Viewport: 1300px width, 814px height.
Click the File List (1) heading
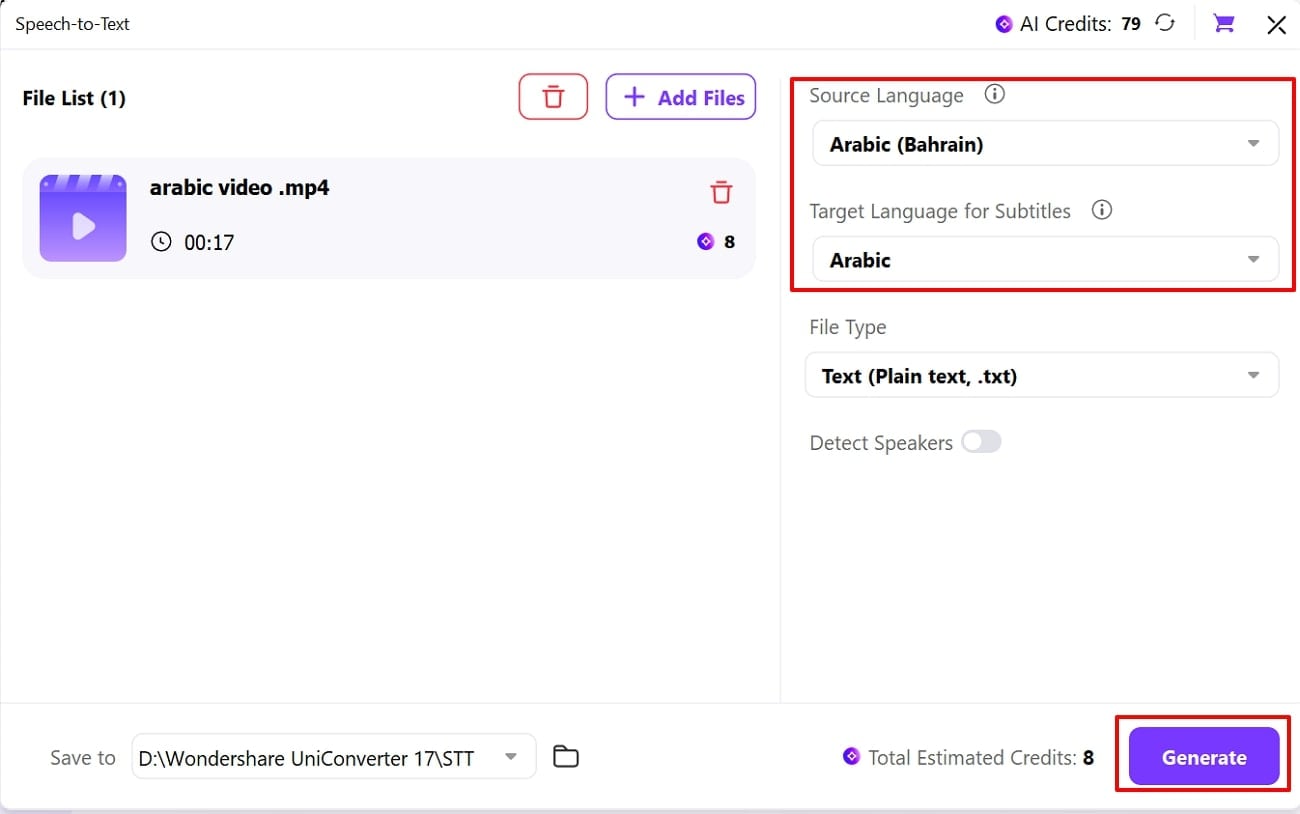(74, 97)
